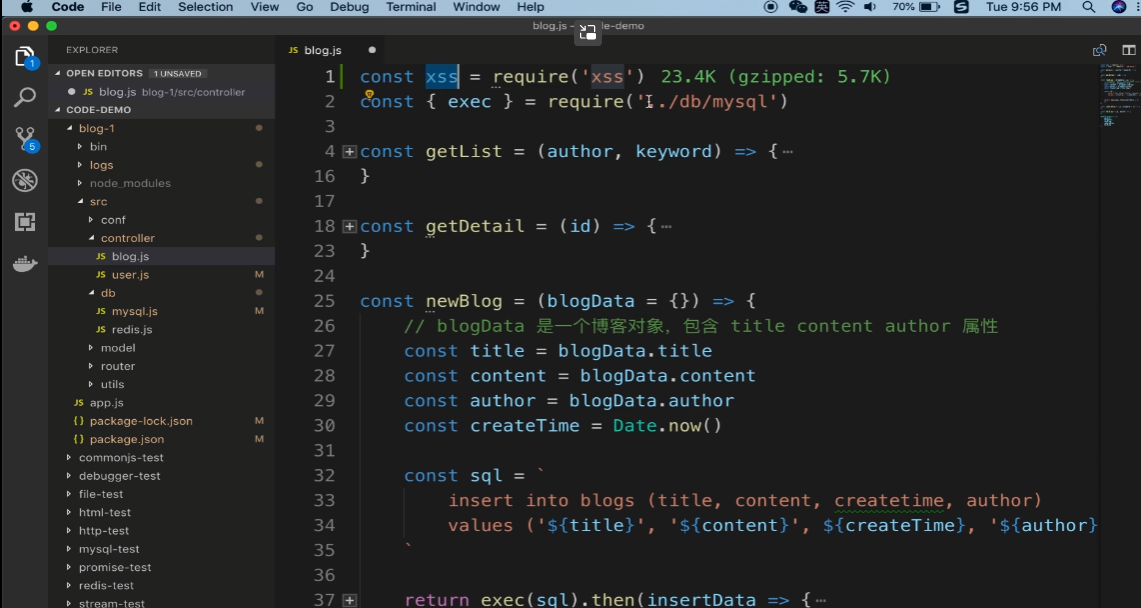The image size is (1141, 608).
Task: Open the Window menu
Action: pos(476,7)
